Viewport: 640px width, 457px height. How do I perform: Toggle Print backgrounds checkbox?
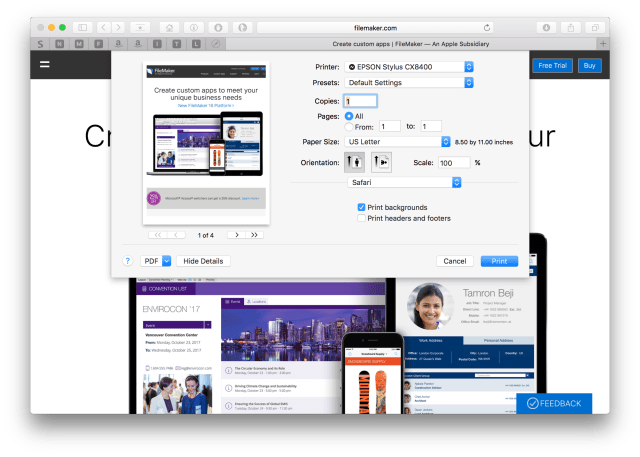click(x=361, y=207)
